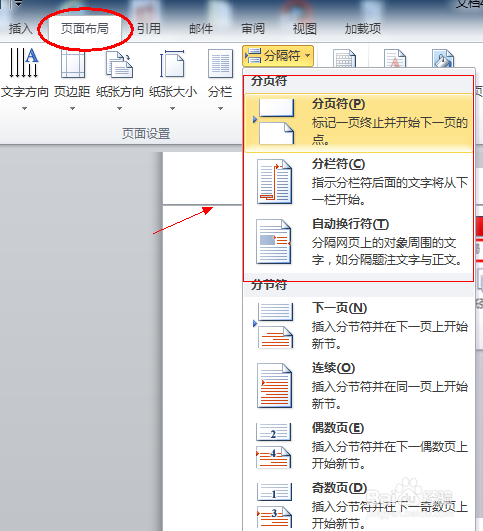Click the 分隔符 breaks dropdown button
Viewport: 483px width, 531px height.
point(278,56)
